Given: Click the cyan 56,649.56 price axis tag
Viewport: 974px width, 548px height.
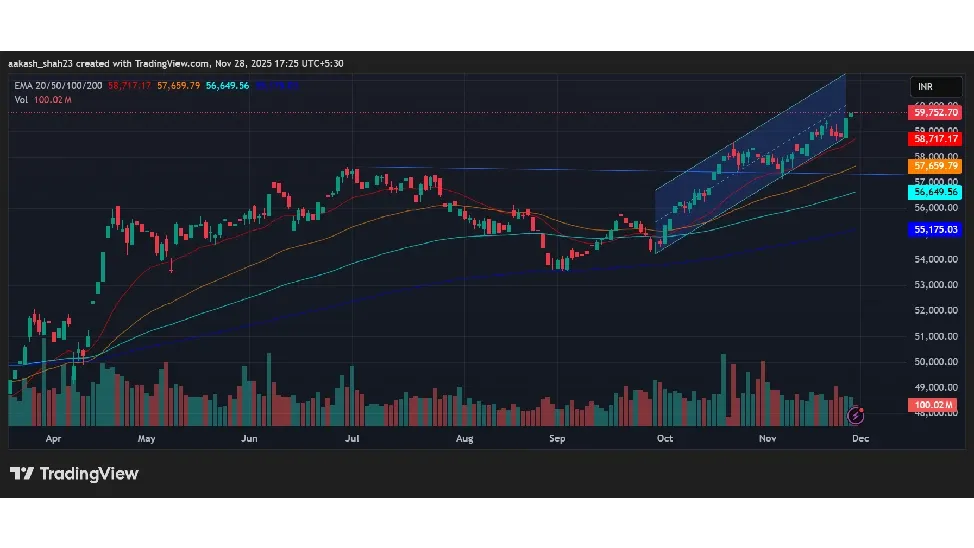Looking at the screenshot, I should point(936,191).
